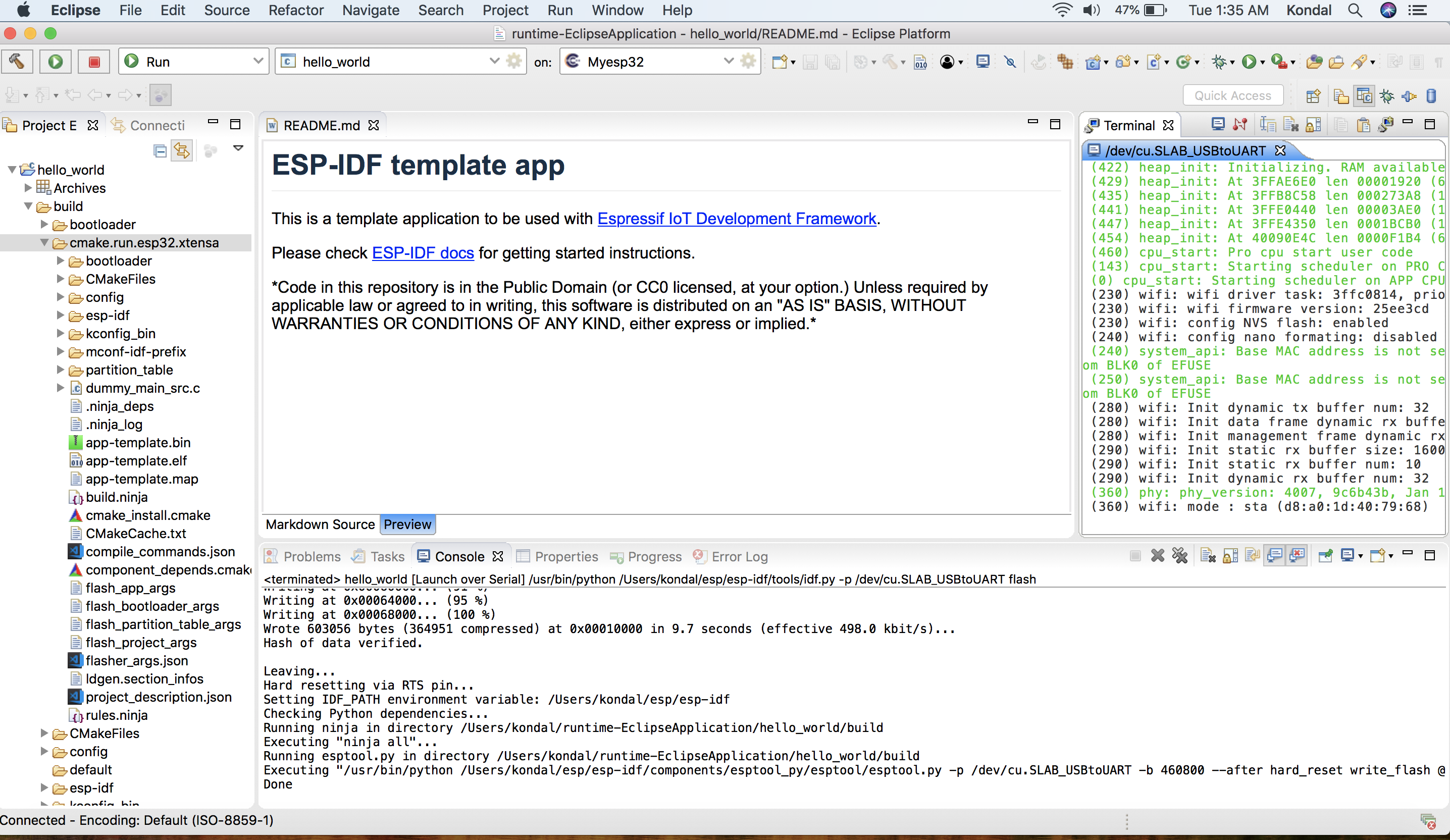The height and width of the screenshot is (840, 1450).
Task: Open Terminal disconnect icon in Terminal view
Action: coord(1240,125)
